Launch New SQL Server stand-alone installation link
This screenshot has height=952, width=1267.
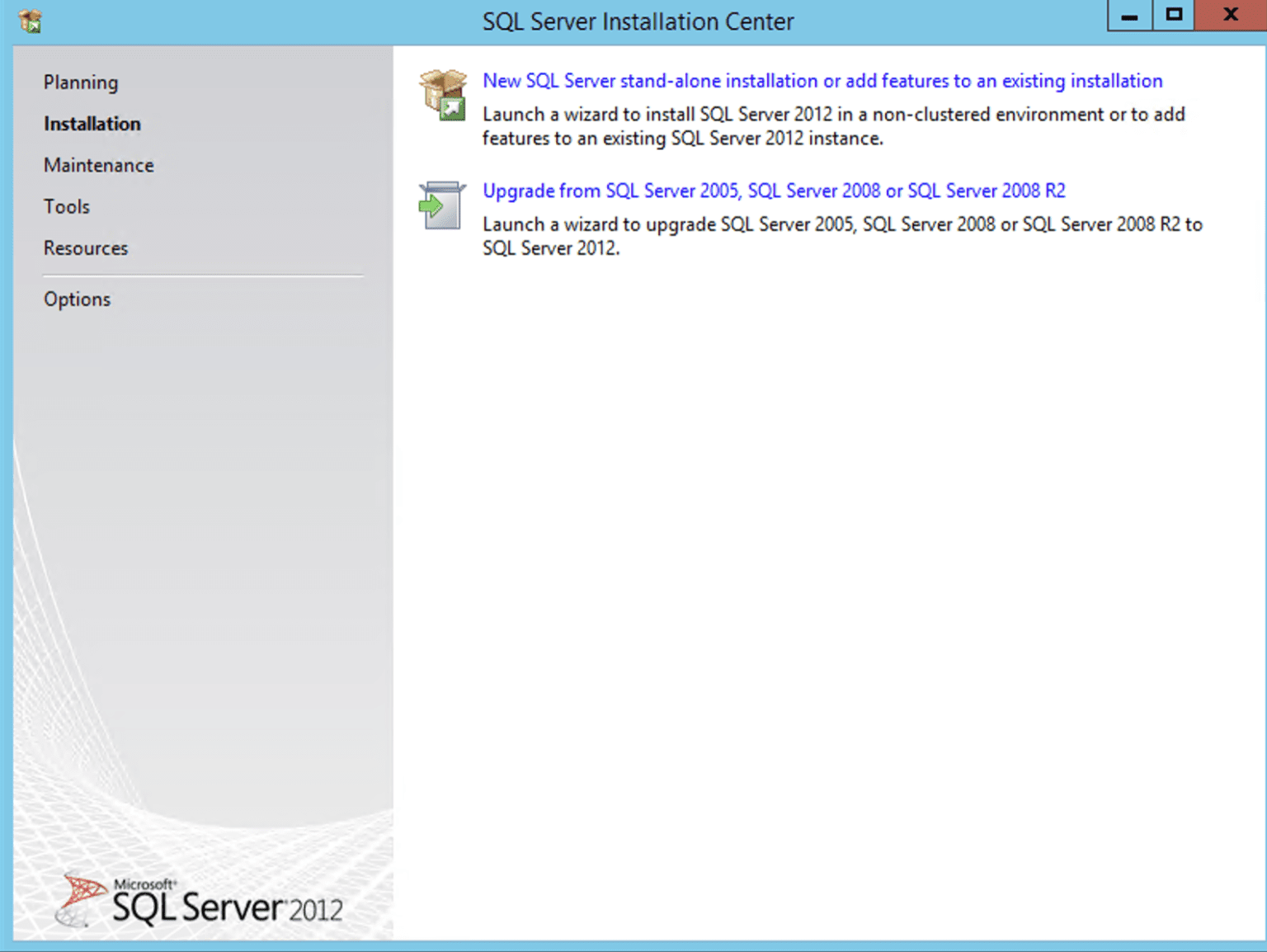[x=822, y=81]
